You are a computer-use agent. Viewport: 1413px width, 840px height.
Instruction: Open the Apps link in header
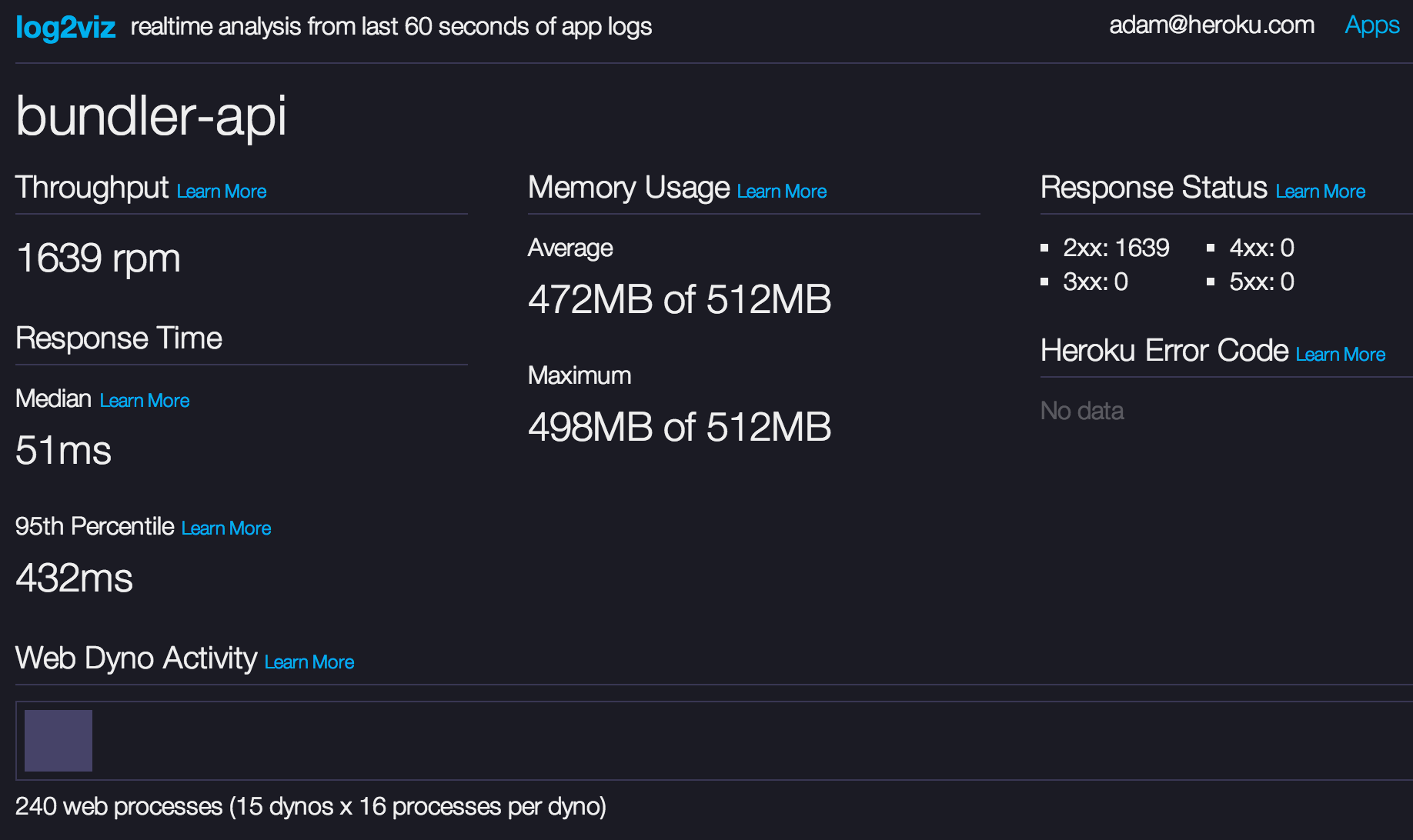(x=1371, y=25)
